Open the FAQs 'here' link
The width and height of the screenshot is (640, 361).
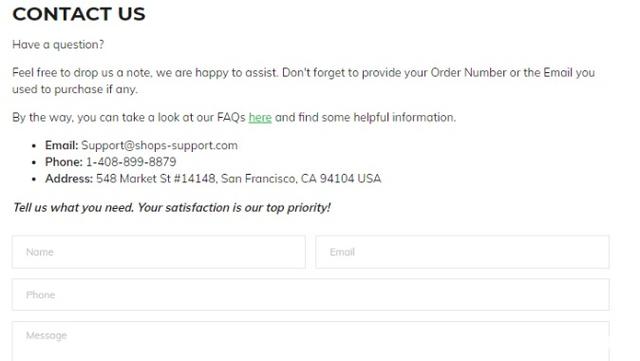260,118
